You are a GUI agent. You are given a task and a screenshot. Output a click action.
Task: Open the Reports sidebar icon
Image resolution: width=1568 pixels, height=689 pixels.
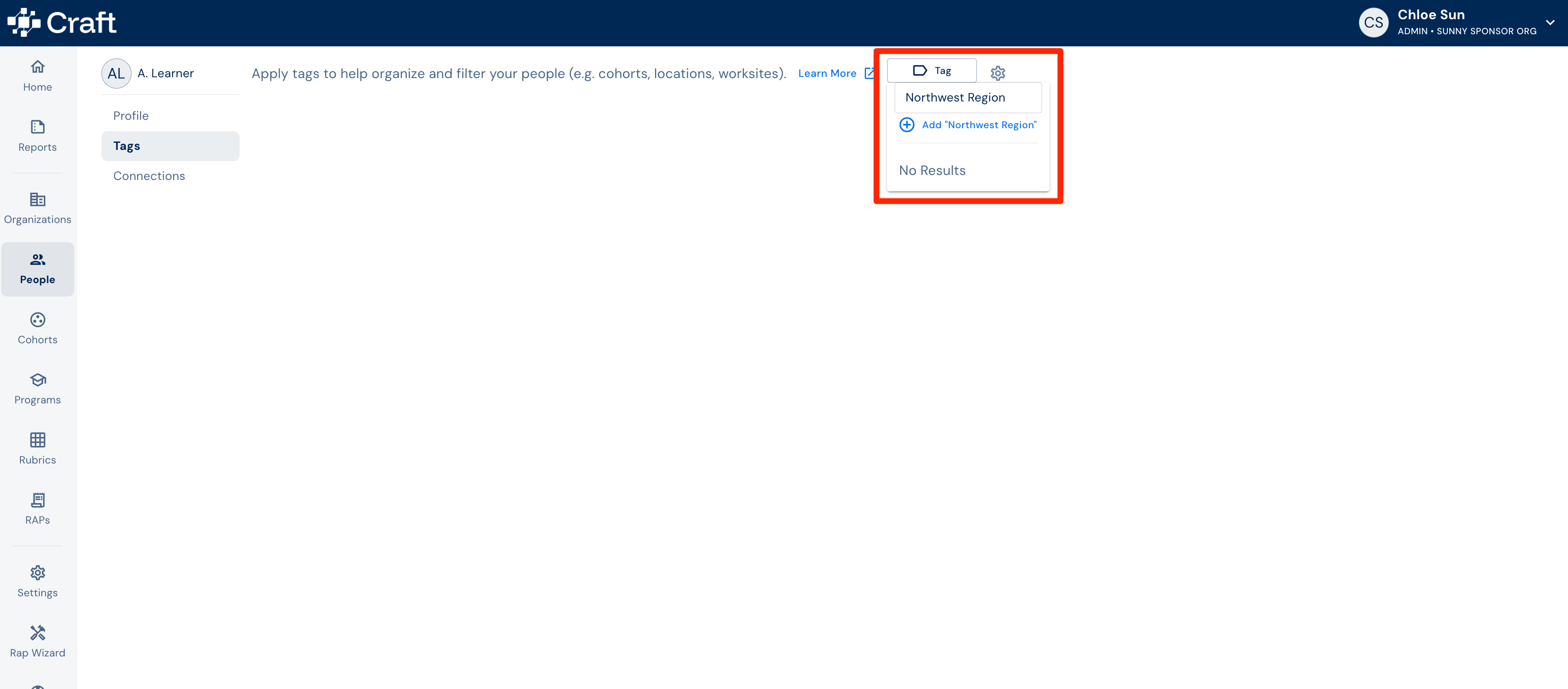tap(38, 127)
